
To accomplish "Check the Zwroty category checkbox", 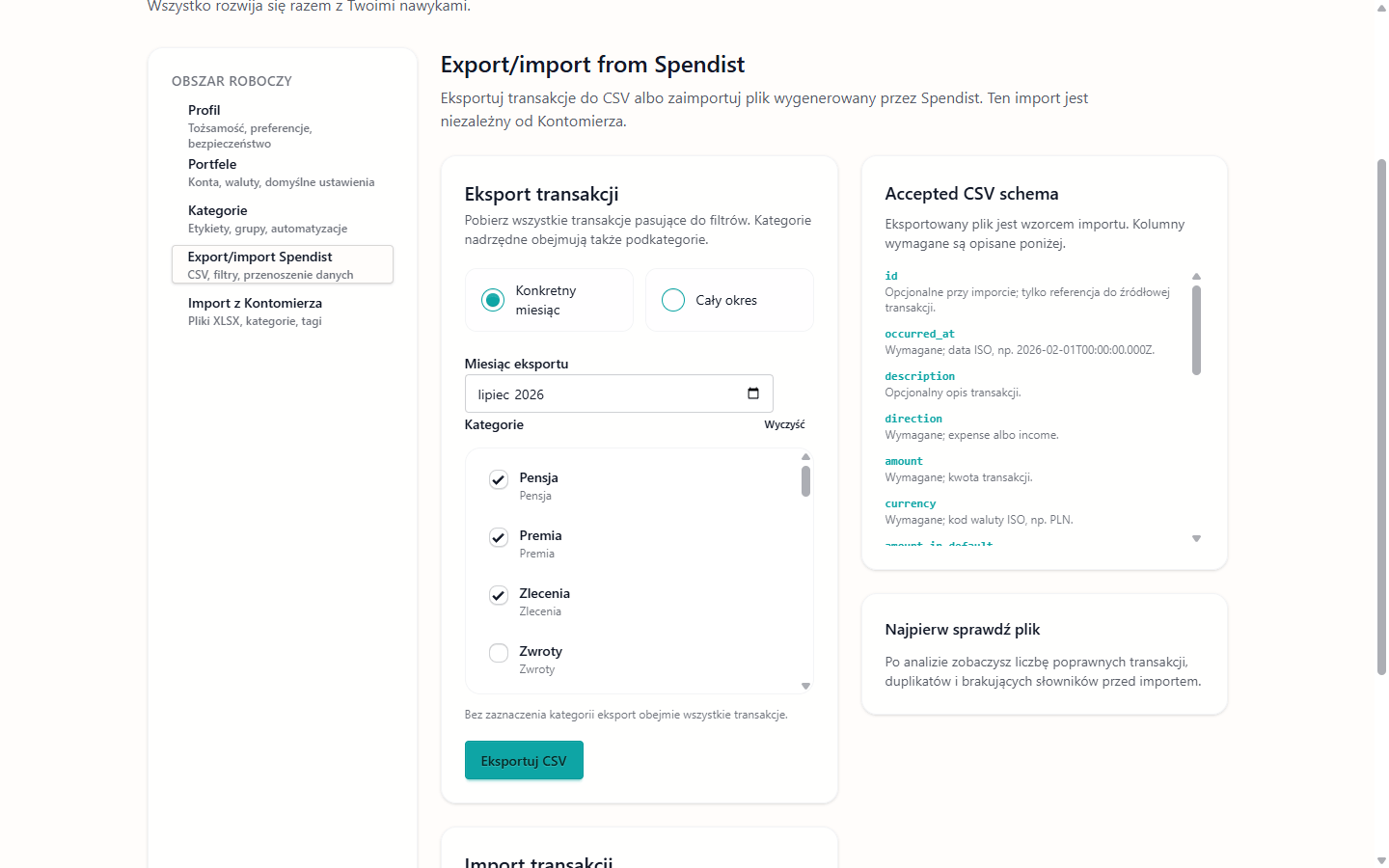I will point(499,653).
